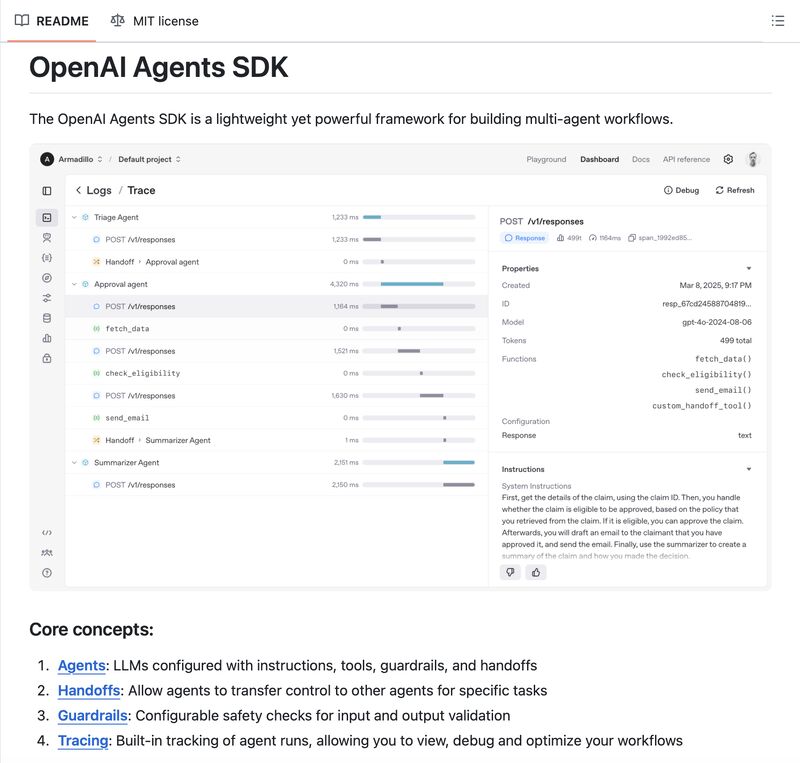800x763 pixels.
Task: Click the Armadillo 'A' organization badge
Action: (47, 159)
